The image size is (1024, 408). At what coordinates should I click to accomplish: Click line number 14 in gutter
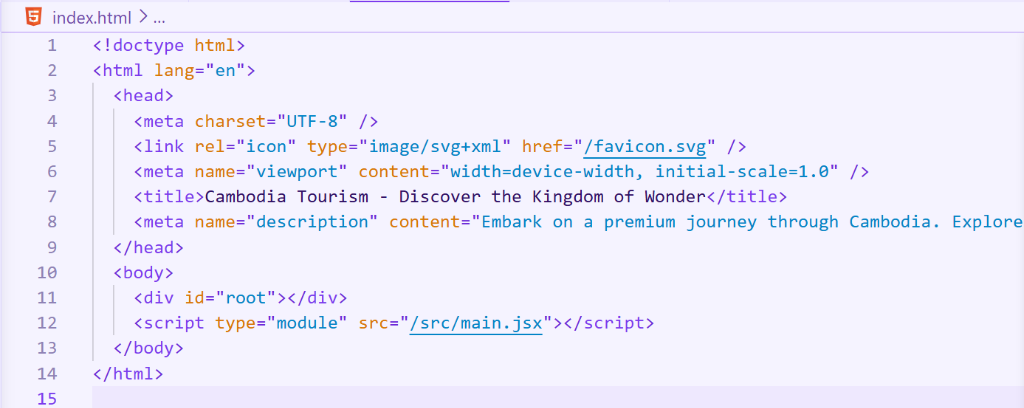pos(47,373)
